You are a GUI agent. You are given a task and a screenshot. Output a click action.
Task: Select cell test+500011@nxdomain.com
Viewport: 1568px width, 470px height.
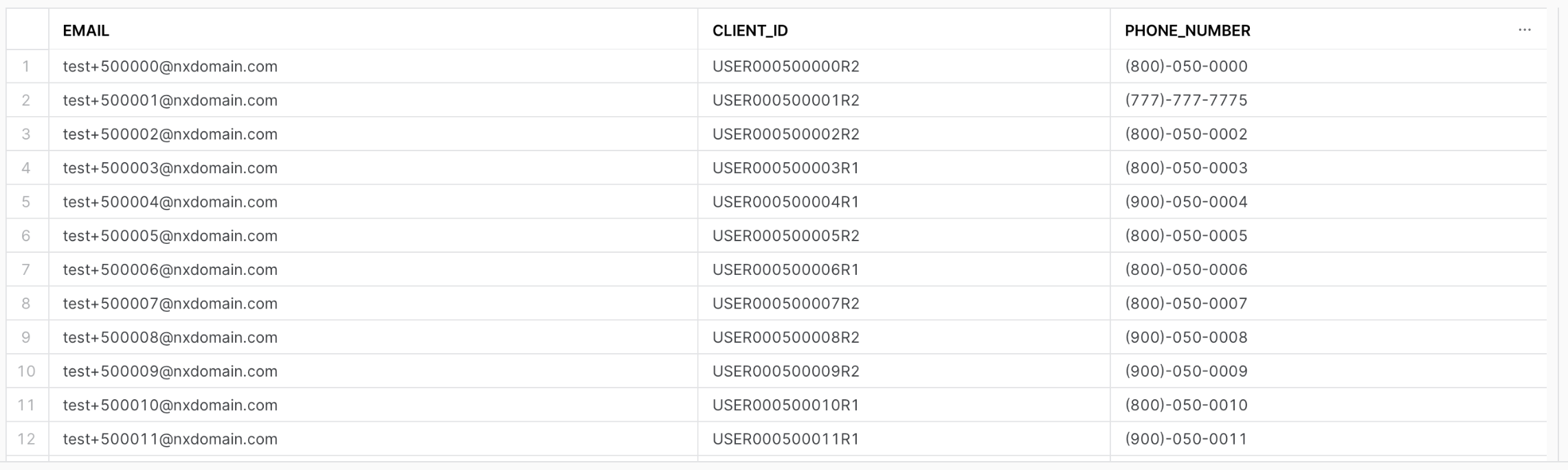[x=170, y=439]
